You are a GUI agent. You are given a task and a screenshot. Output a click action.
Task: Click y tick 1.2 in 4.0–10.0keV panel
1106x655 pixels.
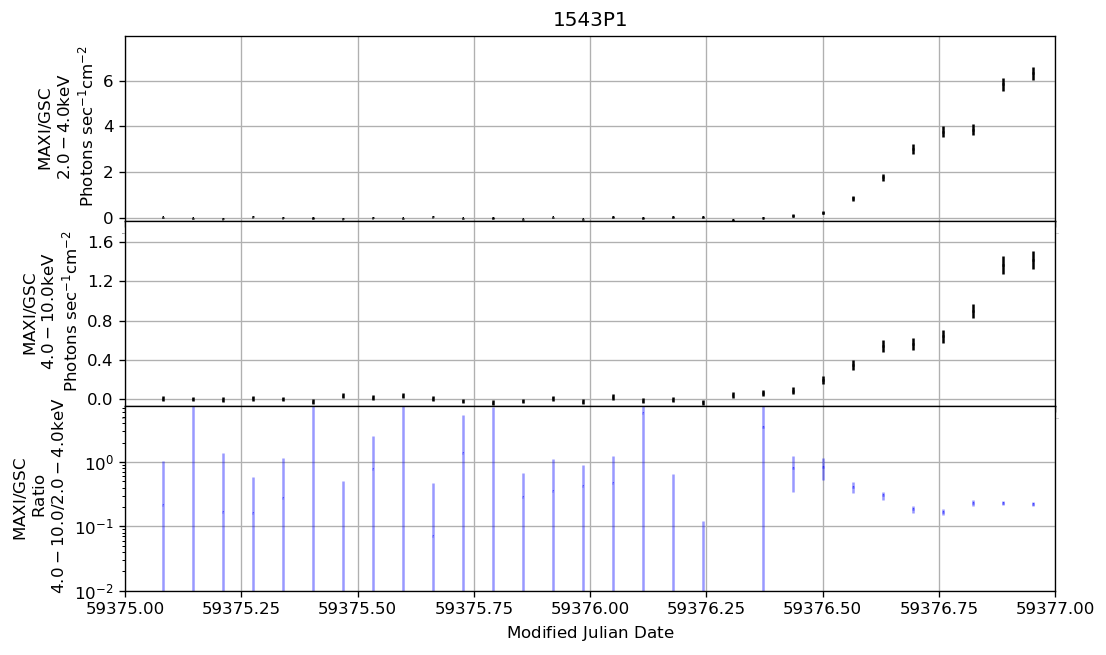point(99,281)
